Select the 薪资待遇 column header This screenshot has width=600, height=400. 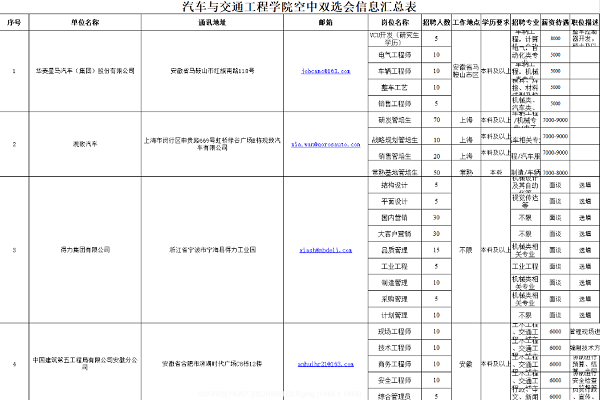[555, 22]
